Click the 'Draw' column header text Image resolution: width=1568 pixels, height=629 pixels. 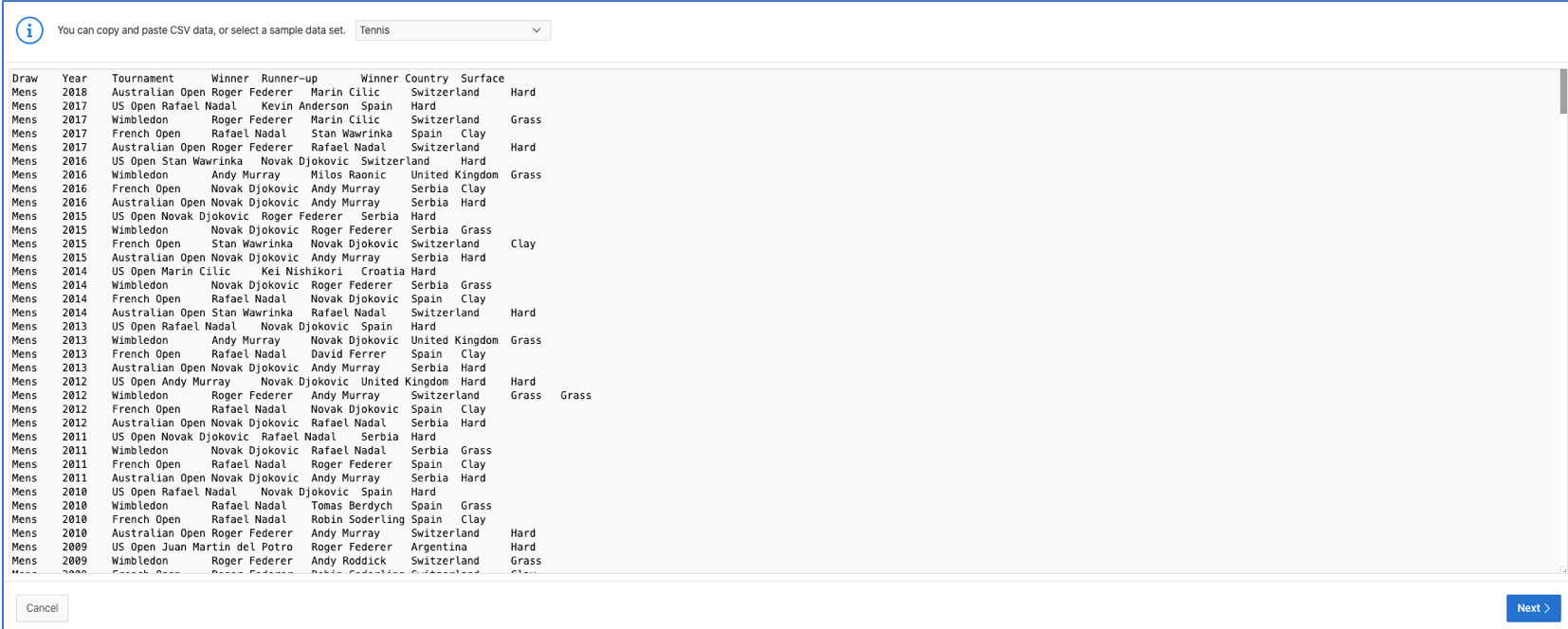coord(25,79)
